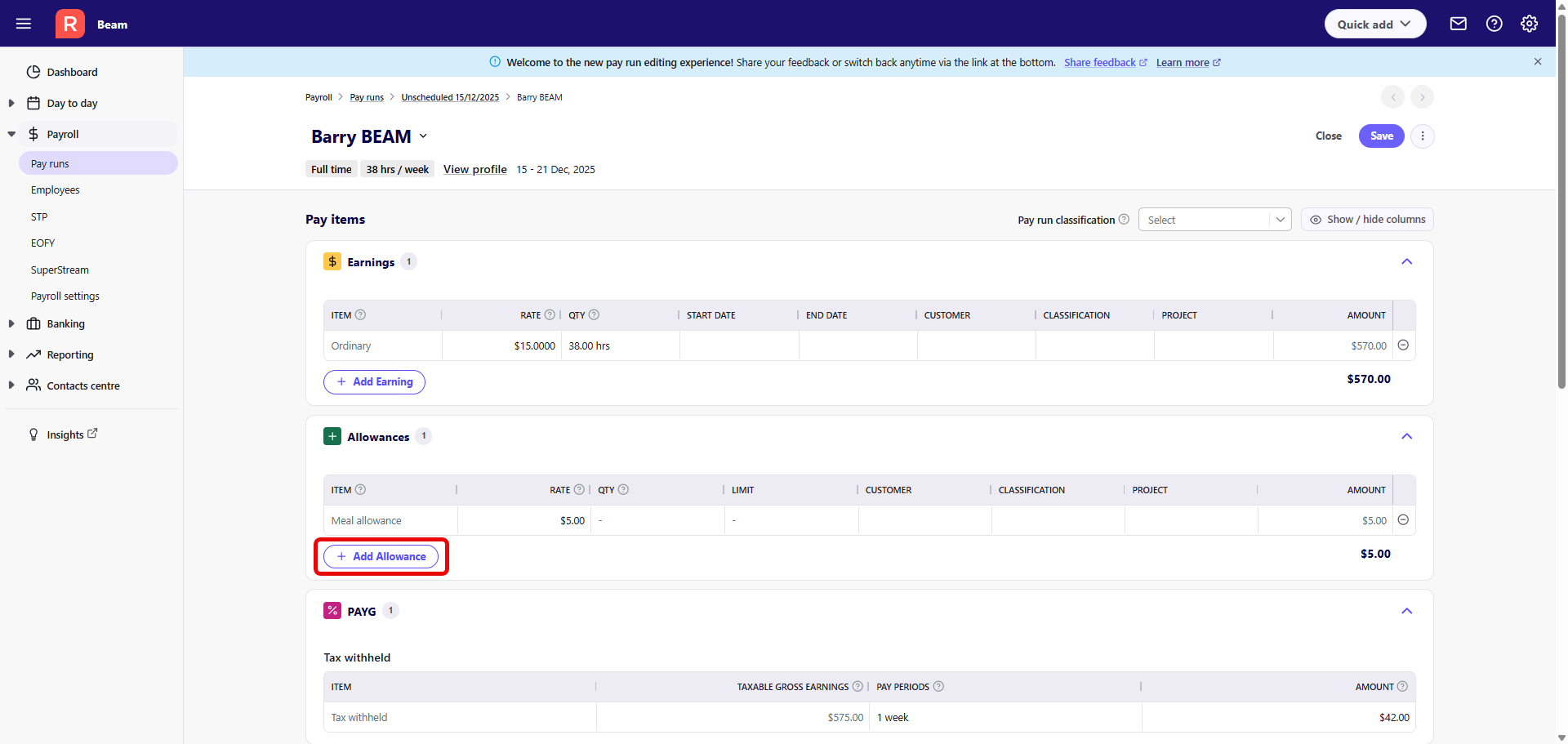The image size is (1568, 744).
Task: Click the Earnings ITEM help icon
Action: 360,315
